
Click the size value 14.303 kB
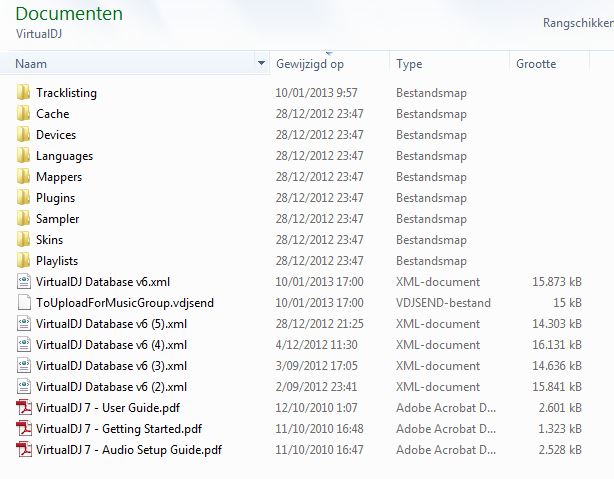pyautogui.click(x=557, y=324)
